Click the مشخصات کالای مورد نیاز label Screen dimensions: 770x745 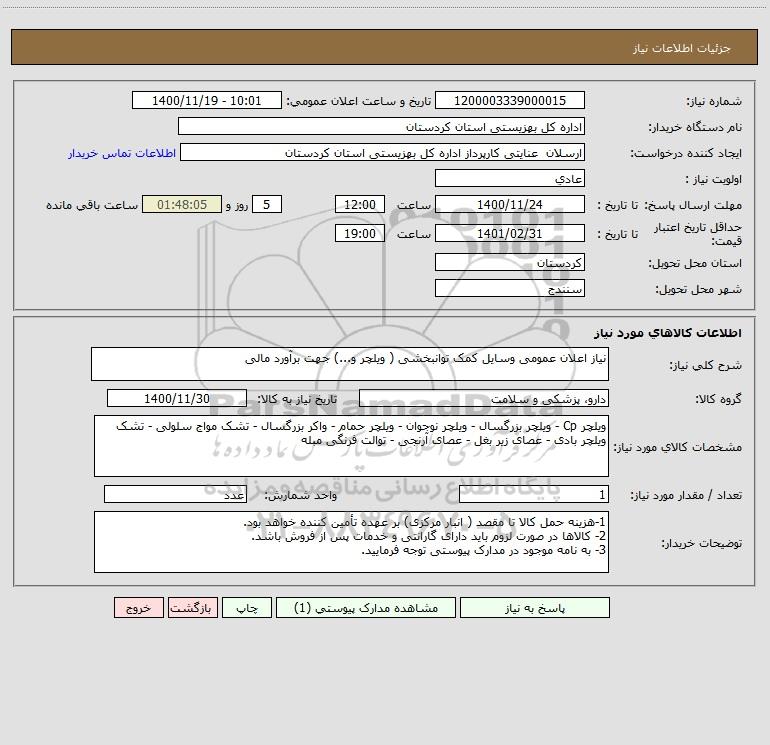click(679, 447)
